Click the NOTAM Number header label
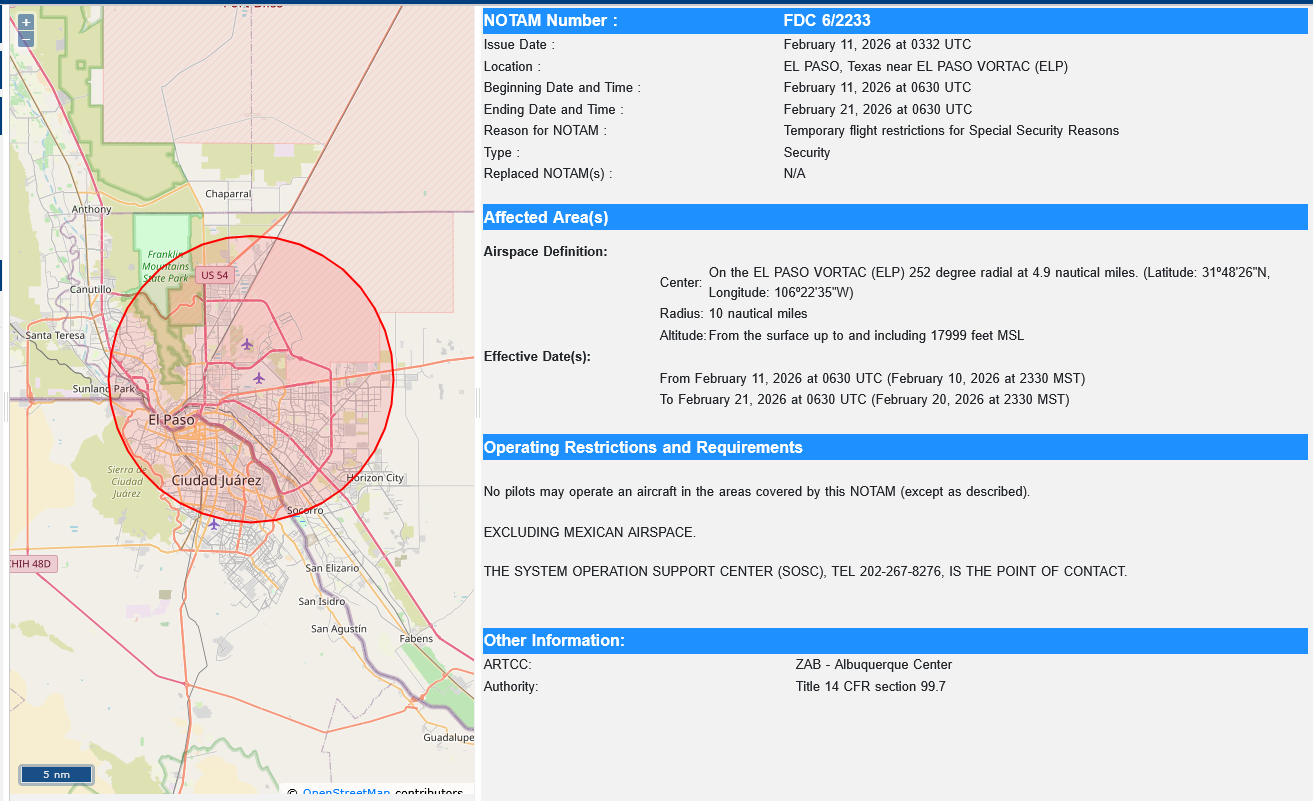The width and height of the screenshot is (1313, 801). coord(550,21)
